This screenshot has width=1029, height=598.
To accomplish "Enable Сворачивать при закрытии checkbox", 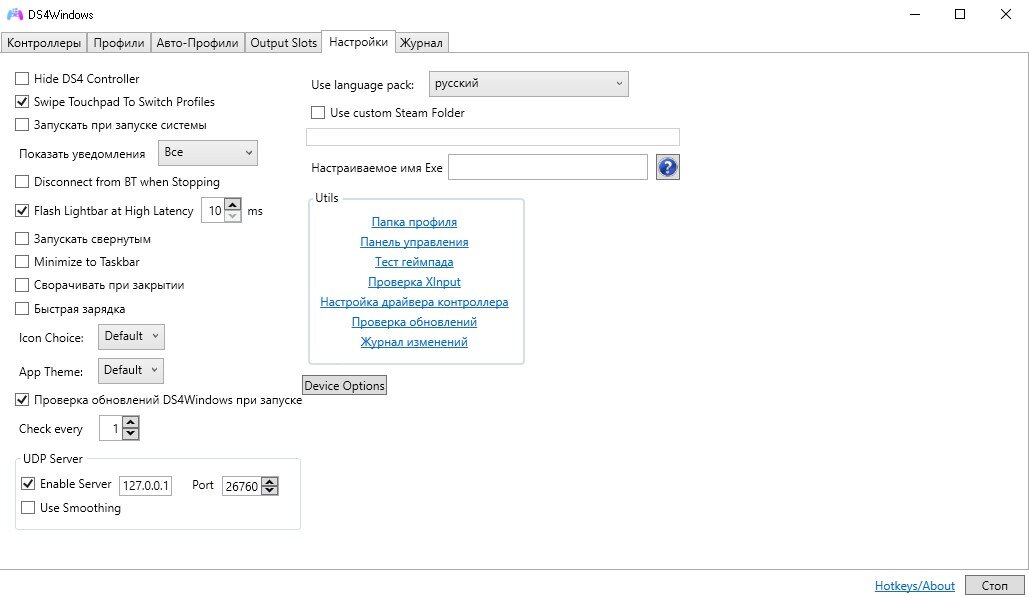I will point(22,285).
